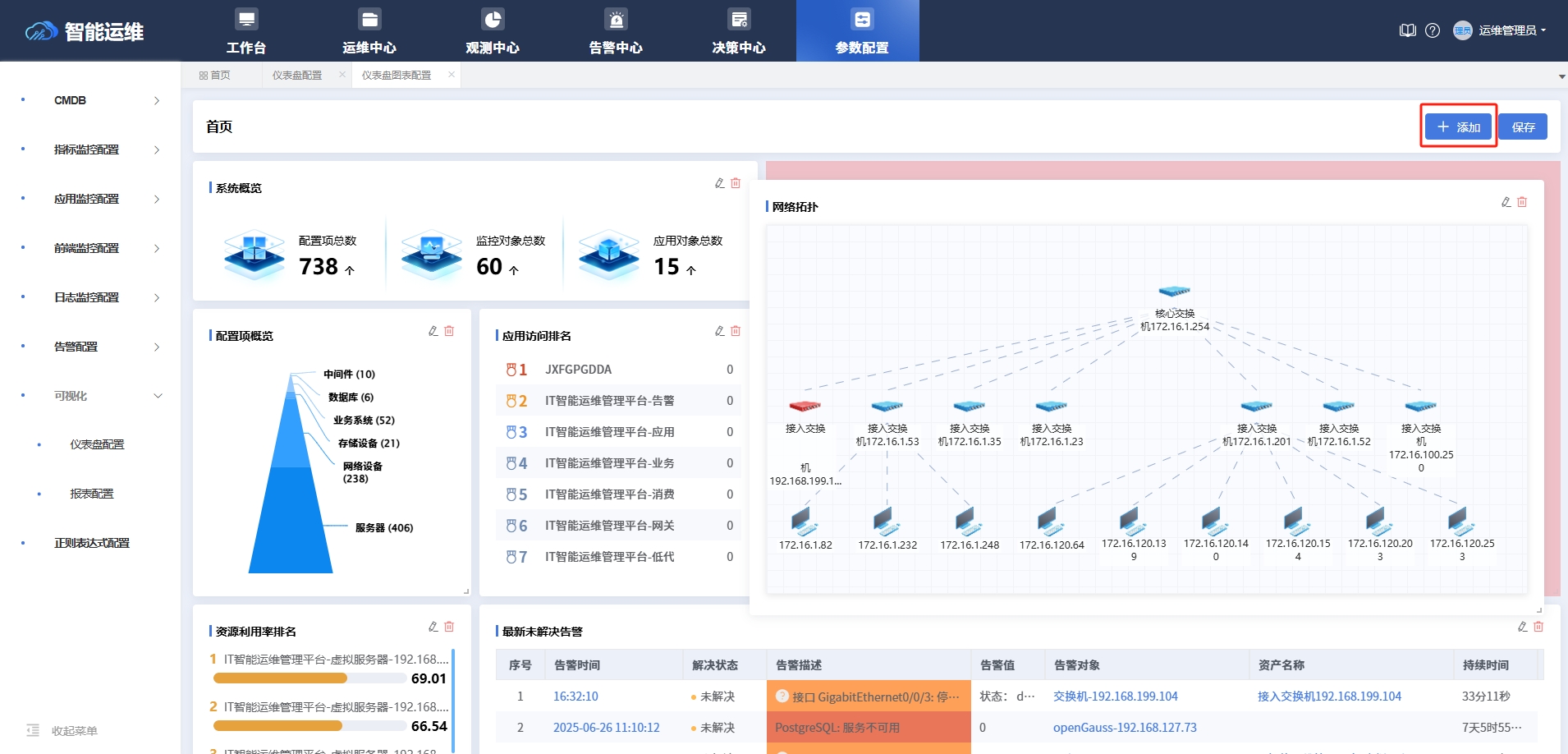Delete the 网络拓扑 panel using trash icon
1568x754 pixels.
tap(1520, 202)
